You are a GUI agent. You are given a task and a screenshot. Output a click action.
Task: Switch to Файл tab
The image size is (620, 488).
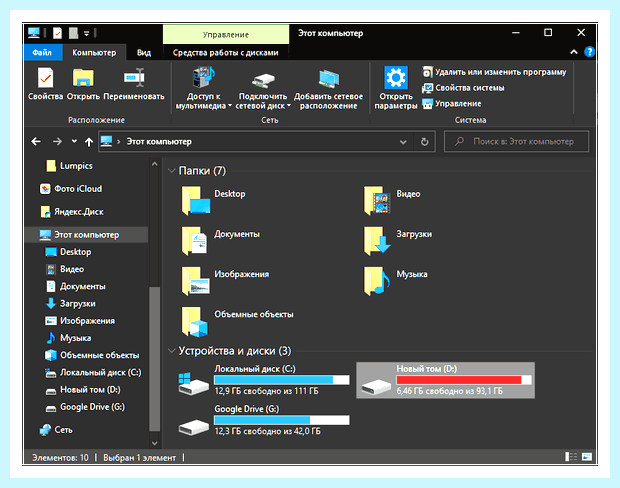click(x=42, y=53)
